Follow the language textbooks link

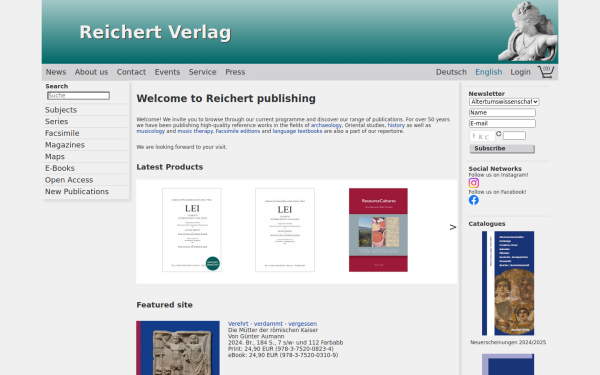297,131
